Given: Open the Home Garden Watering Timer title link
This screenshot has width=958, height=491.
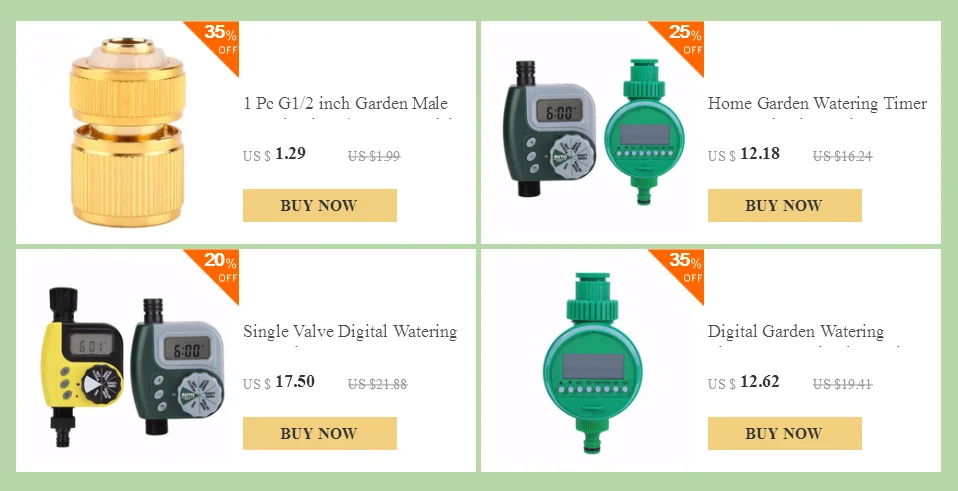Looking at the screenshot, I should click(817, 103).
